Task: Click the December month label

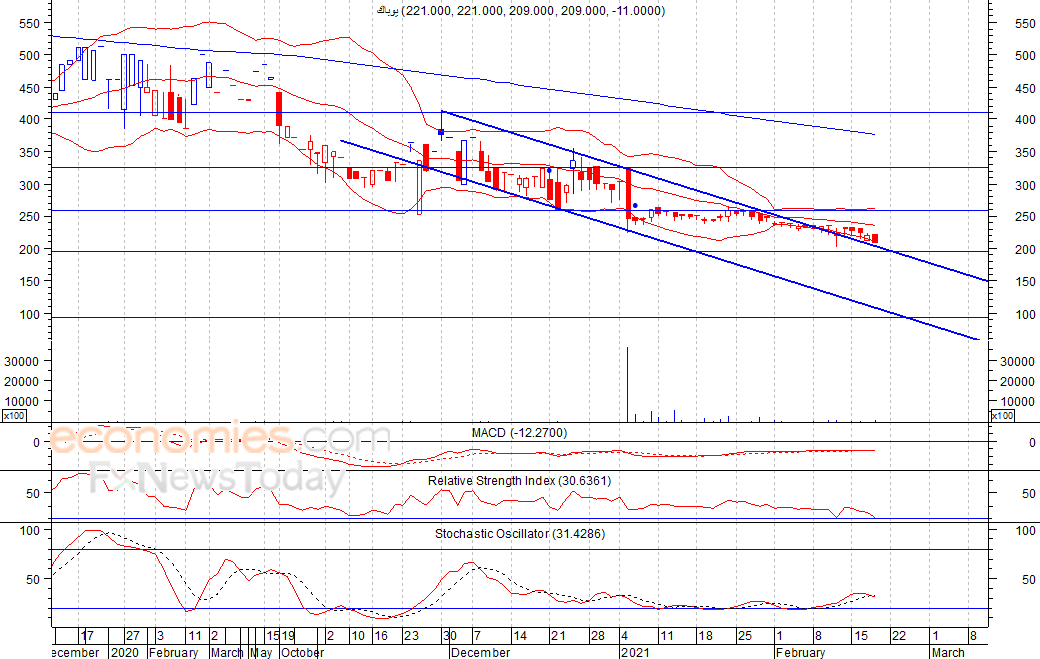Action: pyautogui.click(x=480, y=652)
